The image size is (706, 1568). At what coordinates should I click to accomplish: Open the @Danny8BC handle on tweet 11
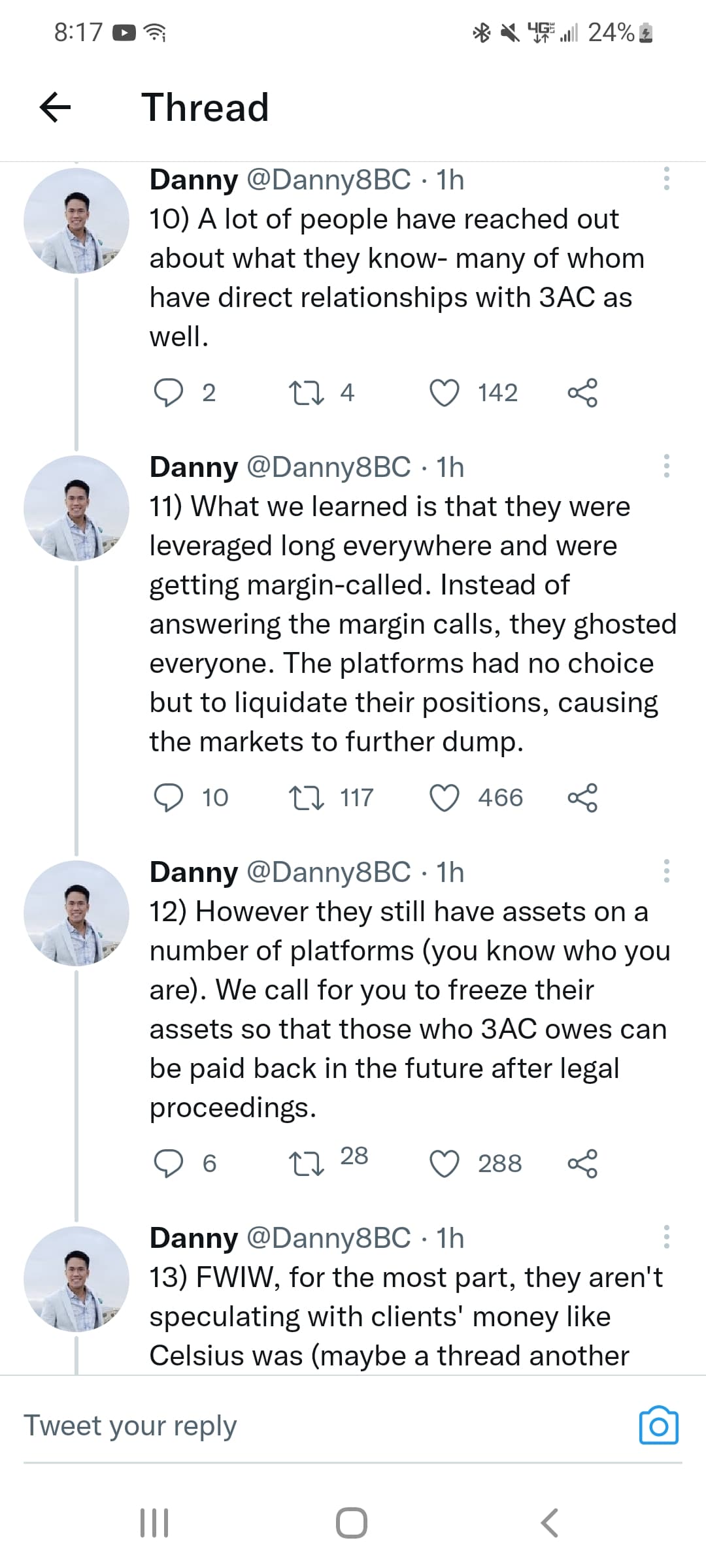click(x=329, y=467)
